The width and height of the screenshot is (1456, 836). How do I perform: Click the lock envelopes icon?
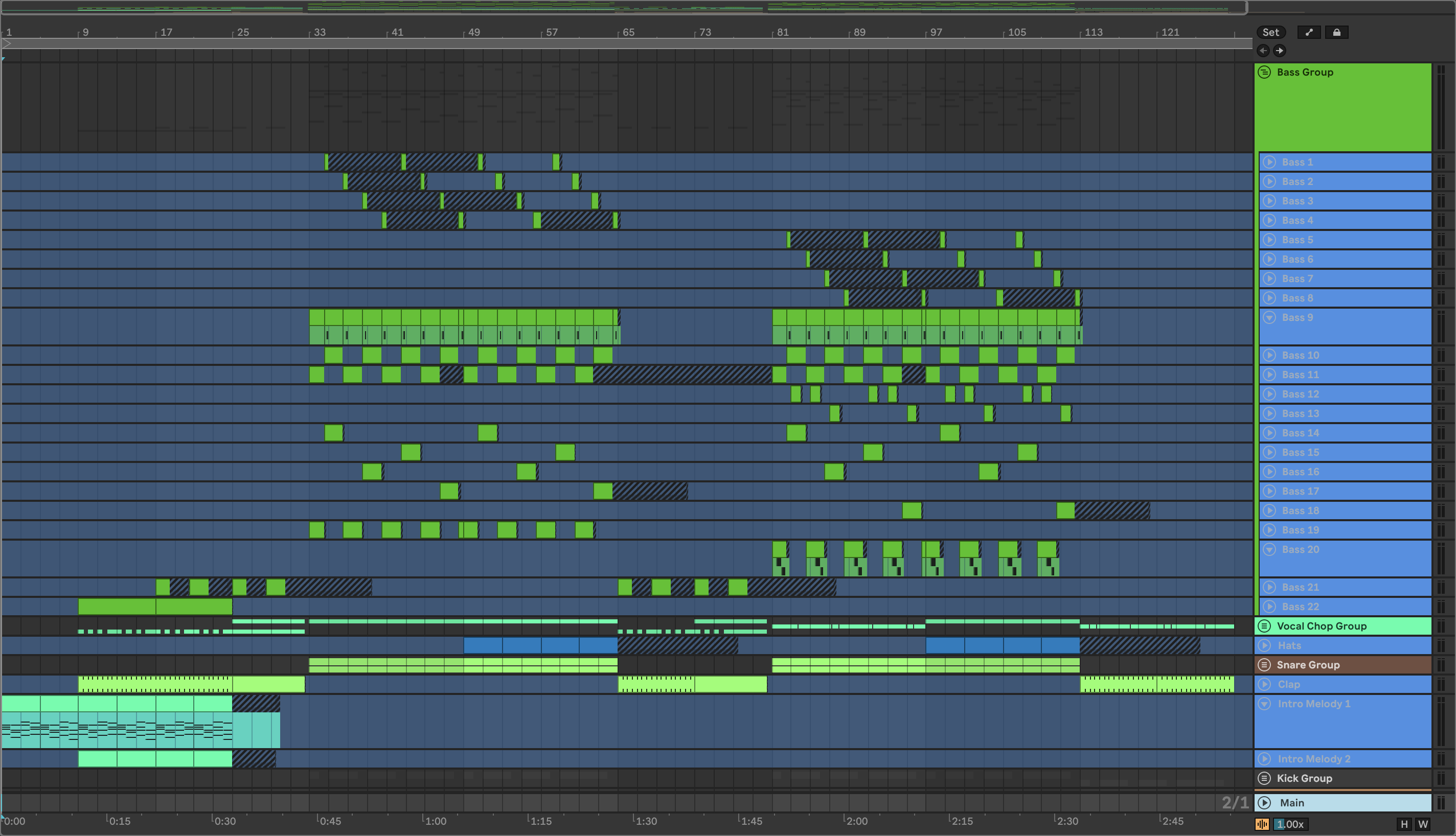[1336, 32]
